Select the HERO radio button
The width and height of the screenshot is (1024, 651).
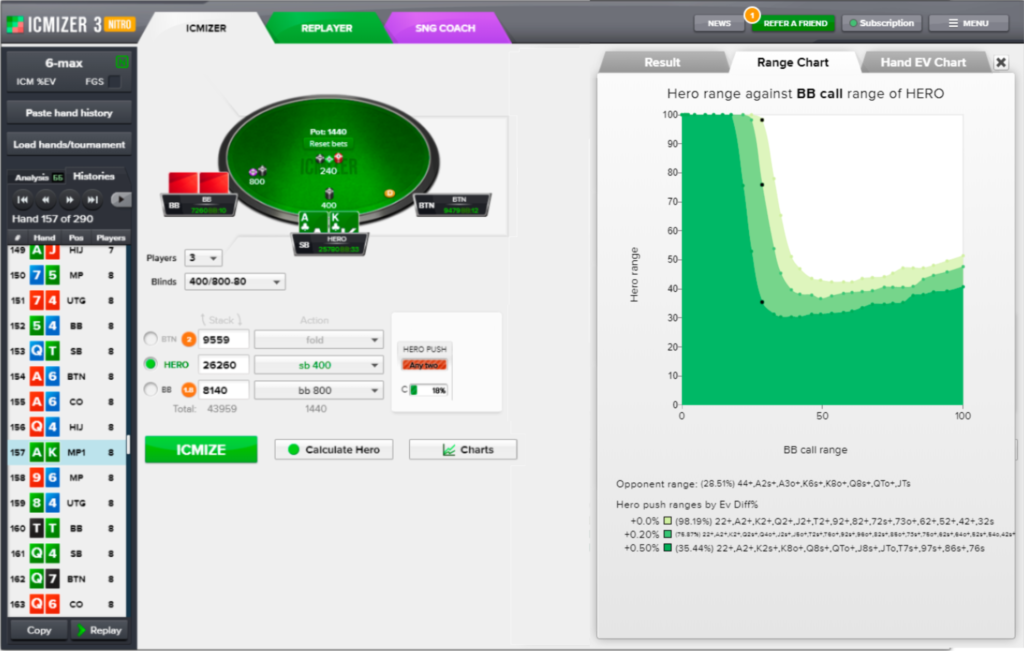pyautogui.click(x=151, y=364)
